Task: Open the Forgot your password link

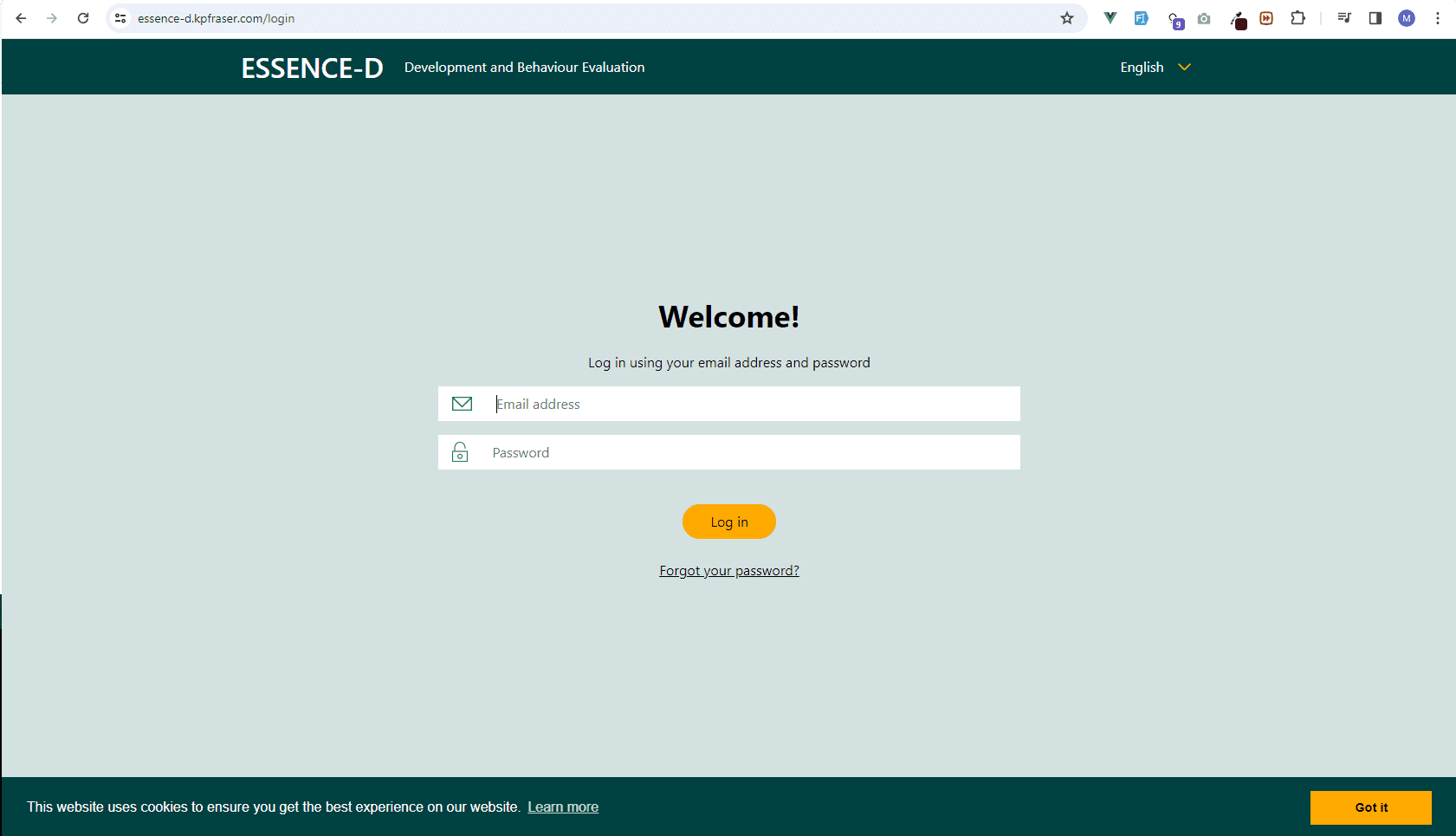Action: 728,570
